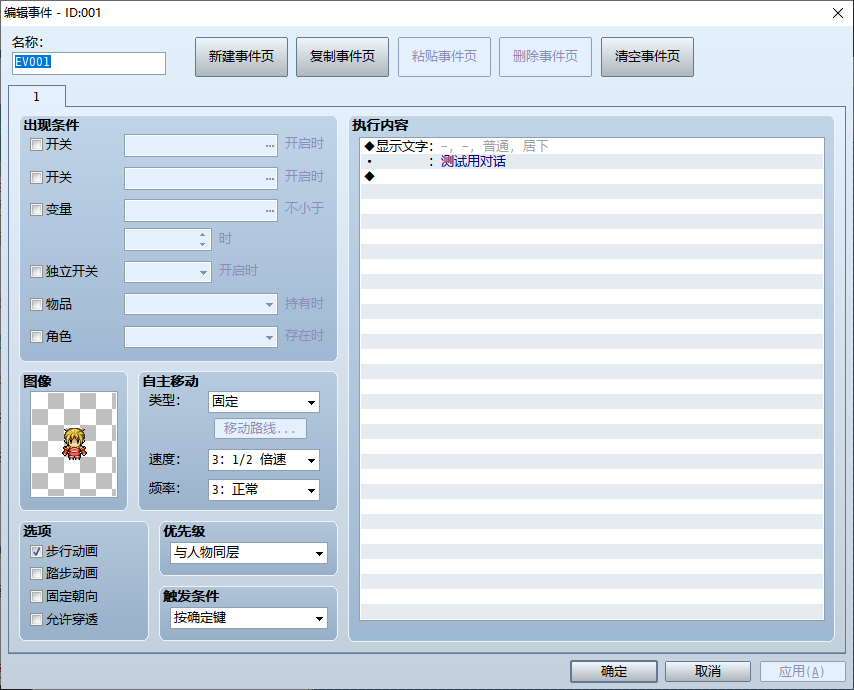
Task: Turn on the 允许穿透 option
Action: click(x=36, y=619)
